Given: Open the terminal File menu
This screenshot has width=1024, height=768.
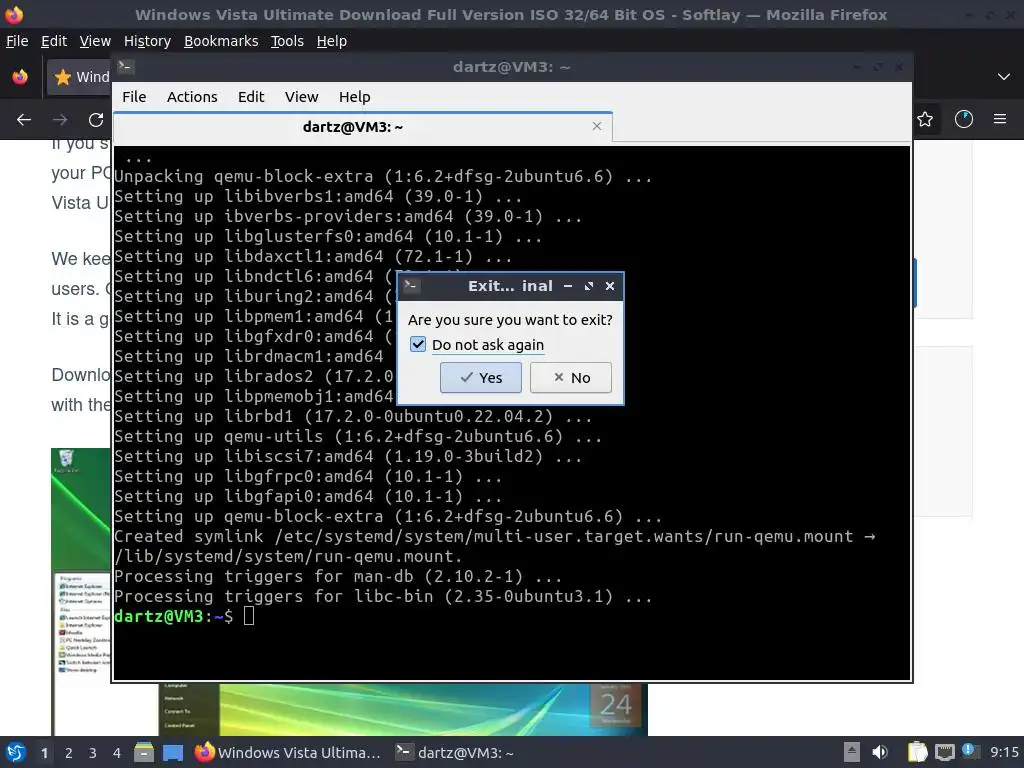Looking at the screenshot, I should 134,97.
